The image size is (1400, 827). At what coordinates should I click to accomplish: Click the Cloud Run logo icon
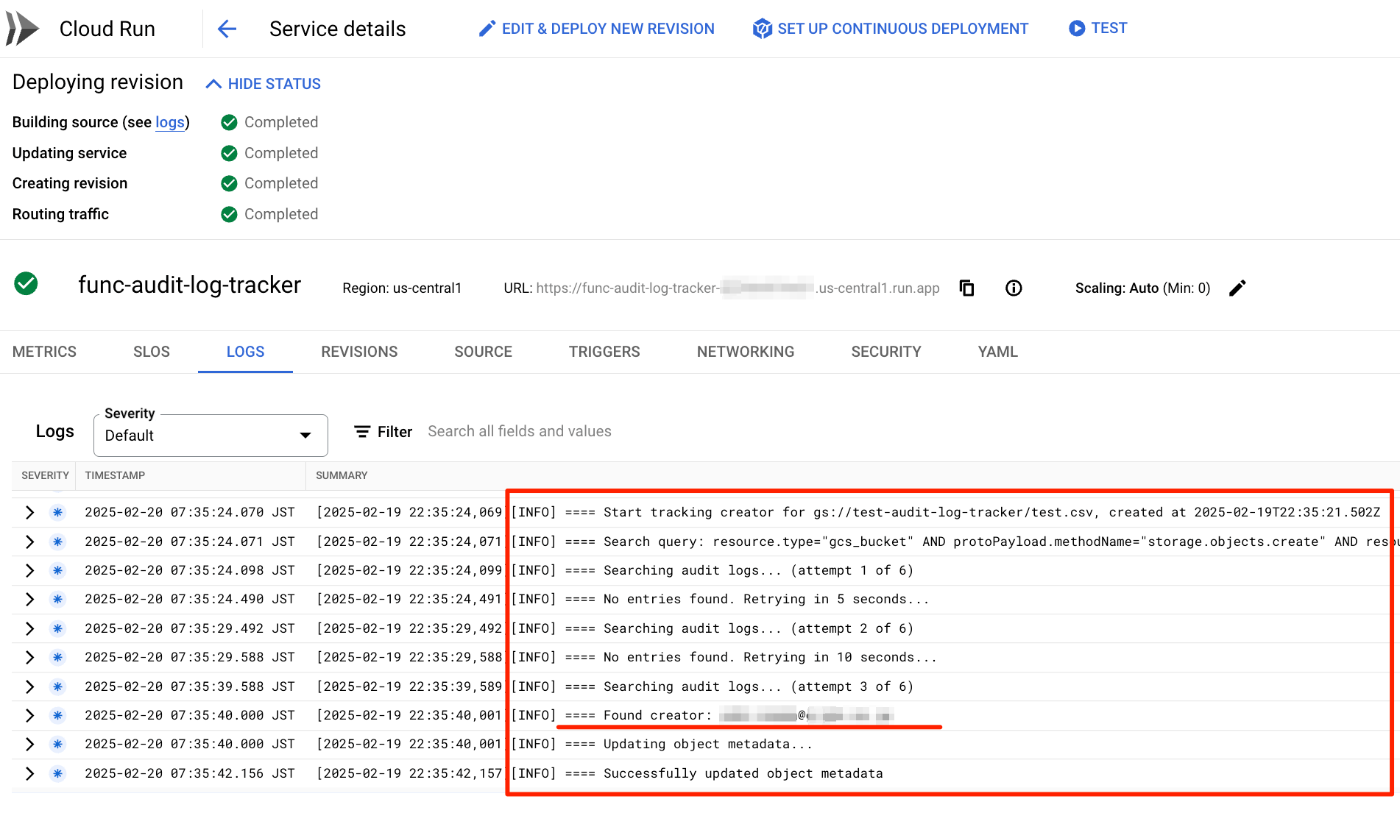click(21, 29)
